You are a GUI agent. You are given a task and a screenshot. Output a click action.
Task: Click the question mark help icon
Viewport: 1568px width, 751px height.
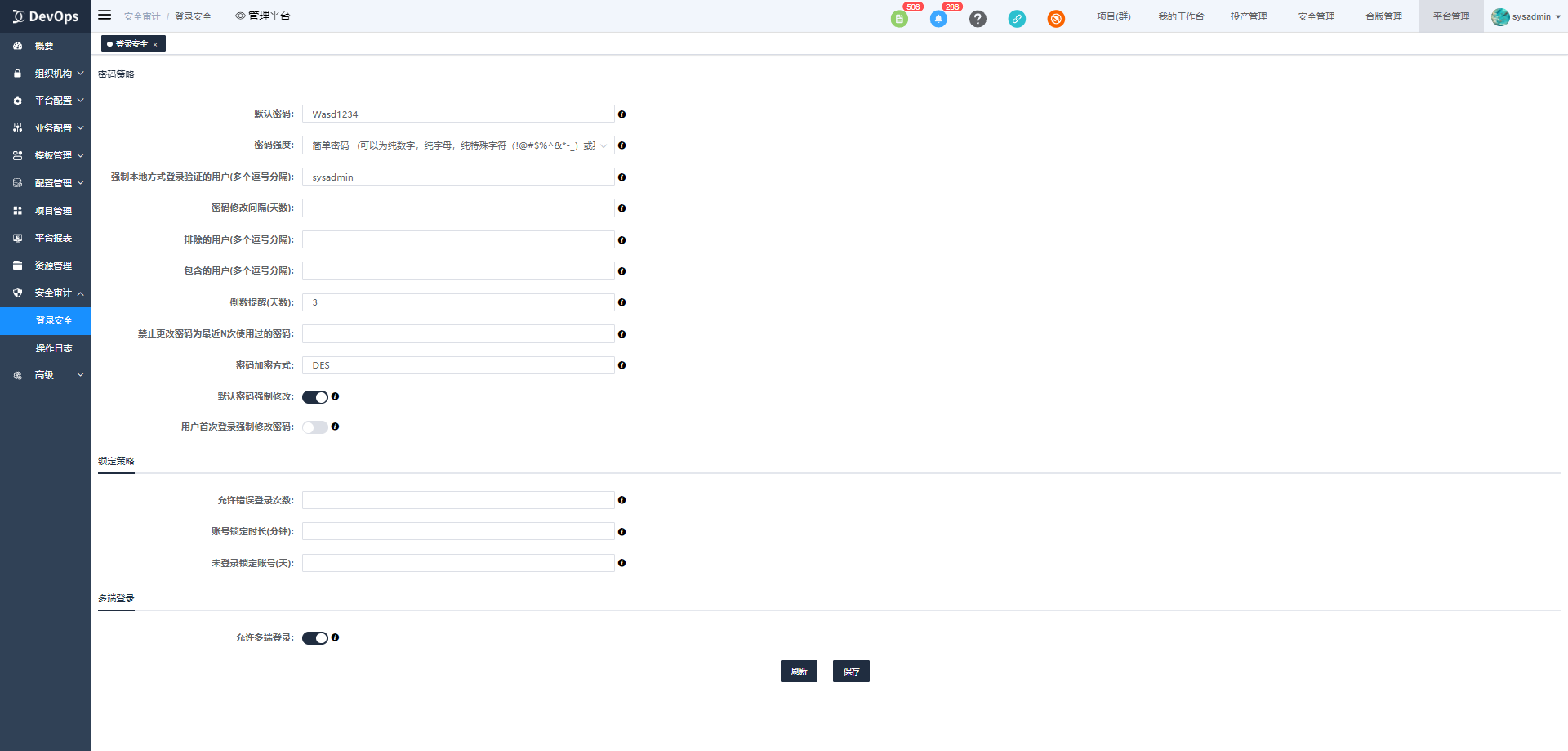[978, 19]
